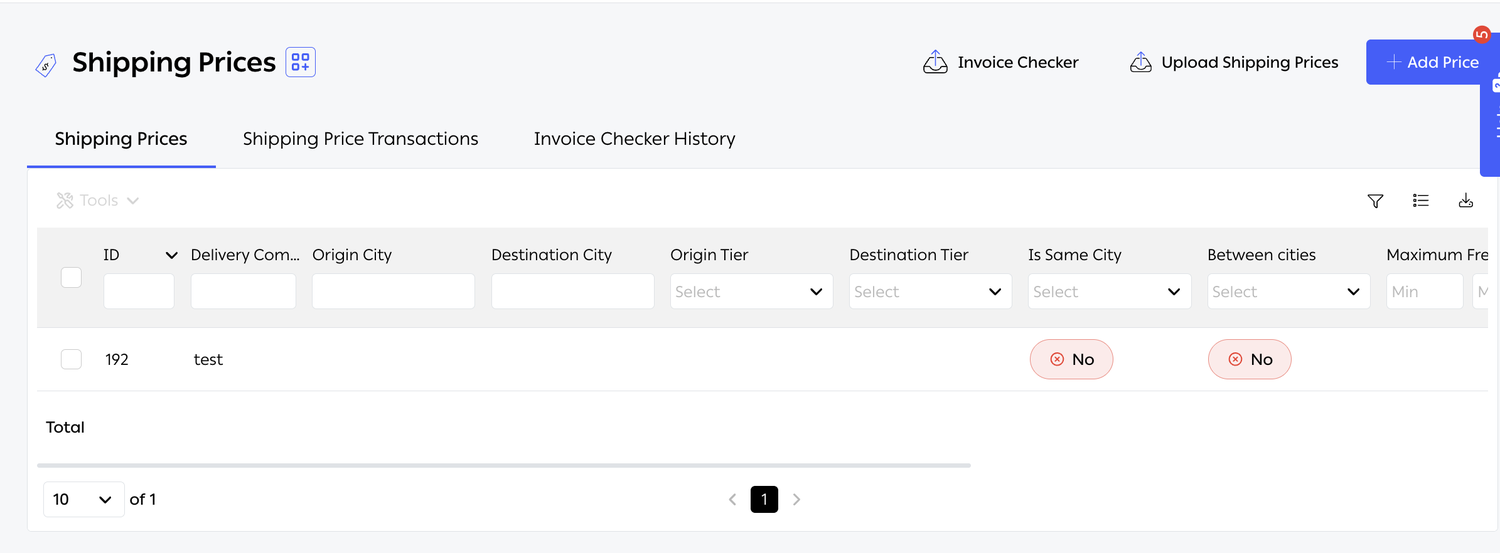Click the Total row label
The width and height of the screenshot is (1500, 553).
coord(65,427)
